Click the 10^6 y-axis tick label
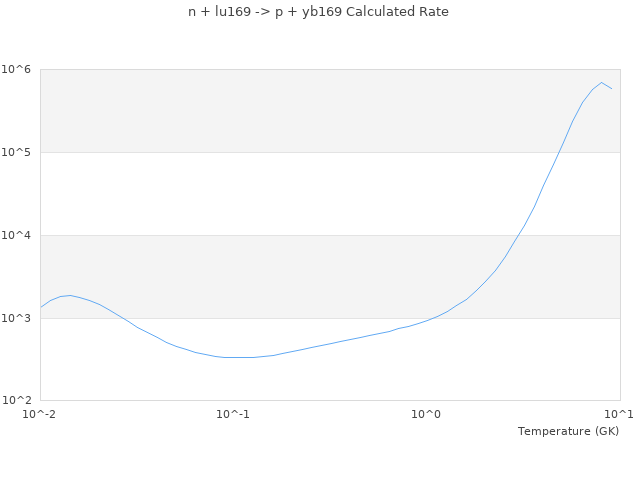This screenshot has height=480, width=640. pos(19,69)
